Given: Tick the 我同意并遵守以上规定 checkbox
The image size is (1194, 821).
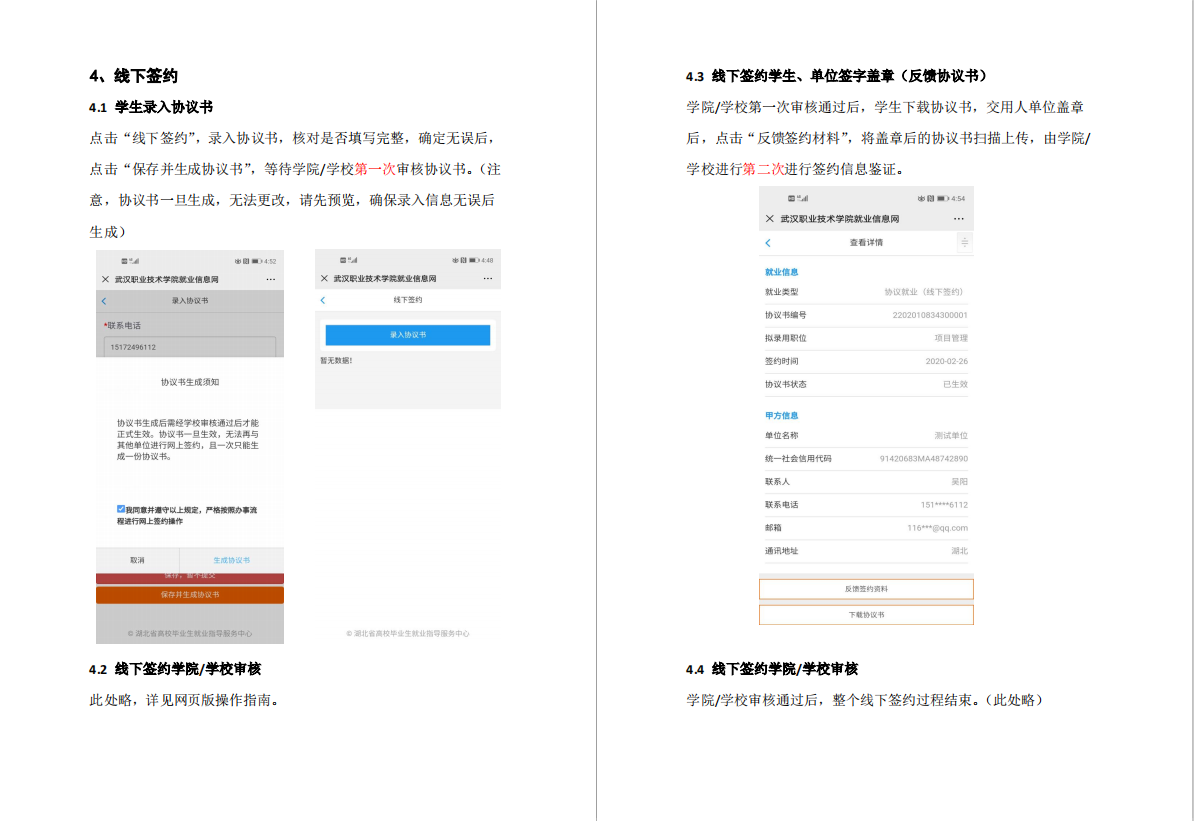Looking at the screenshot, I should (x=120, y=509).
